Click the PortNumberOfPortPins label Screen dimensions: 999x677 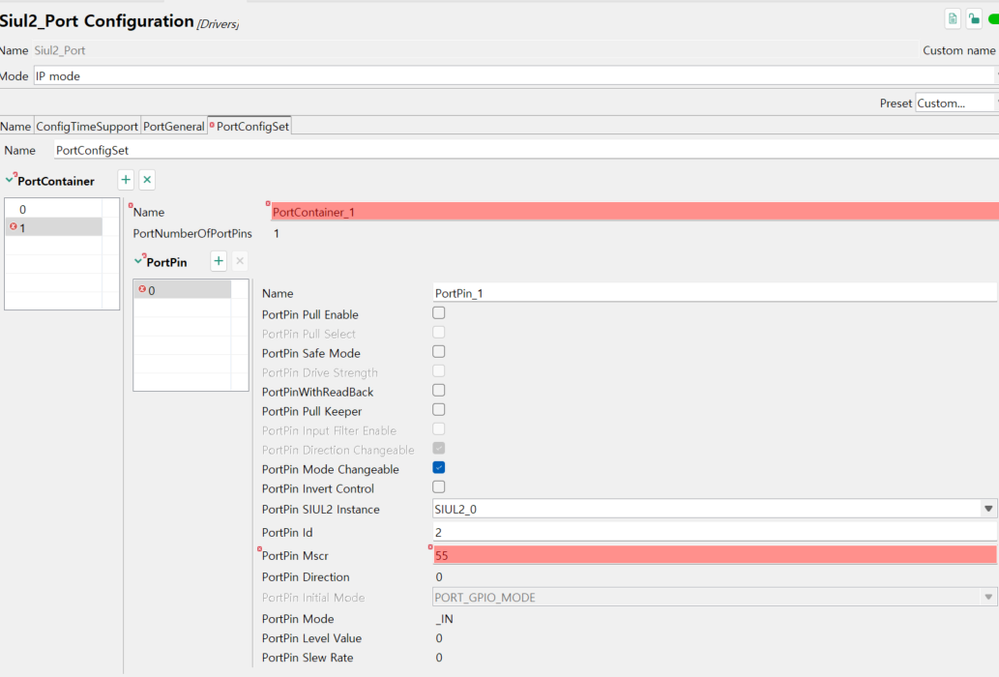pos(192,233)
